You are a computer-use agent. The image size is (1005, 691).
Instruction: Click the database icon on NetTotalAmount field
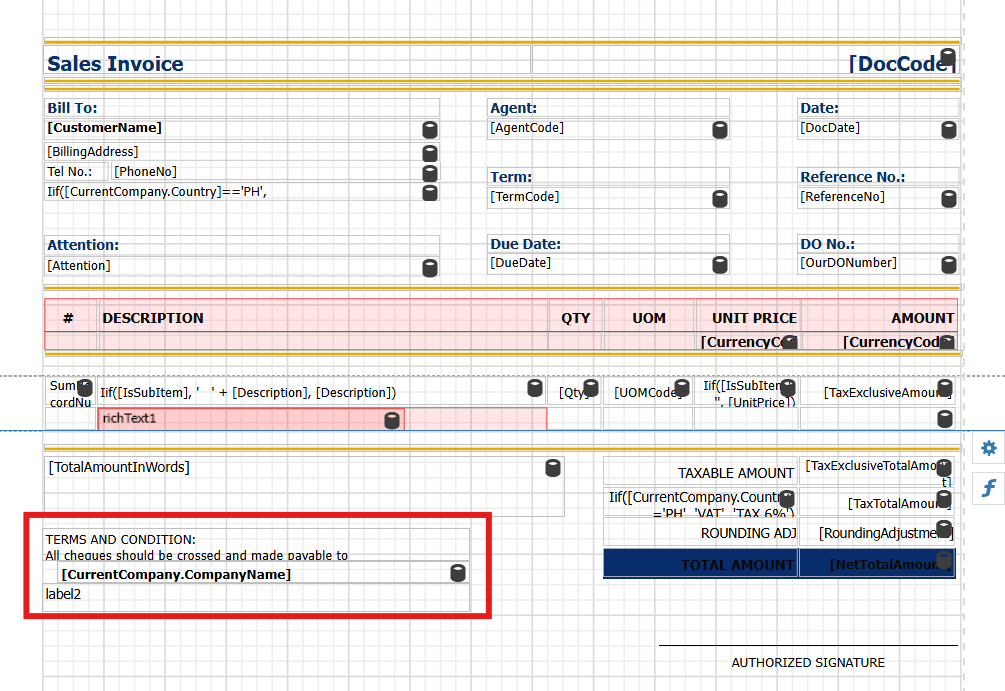tap(944, 560)
